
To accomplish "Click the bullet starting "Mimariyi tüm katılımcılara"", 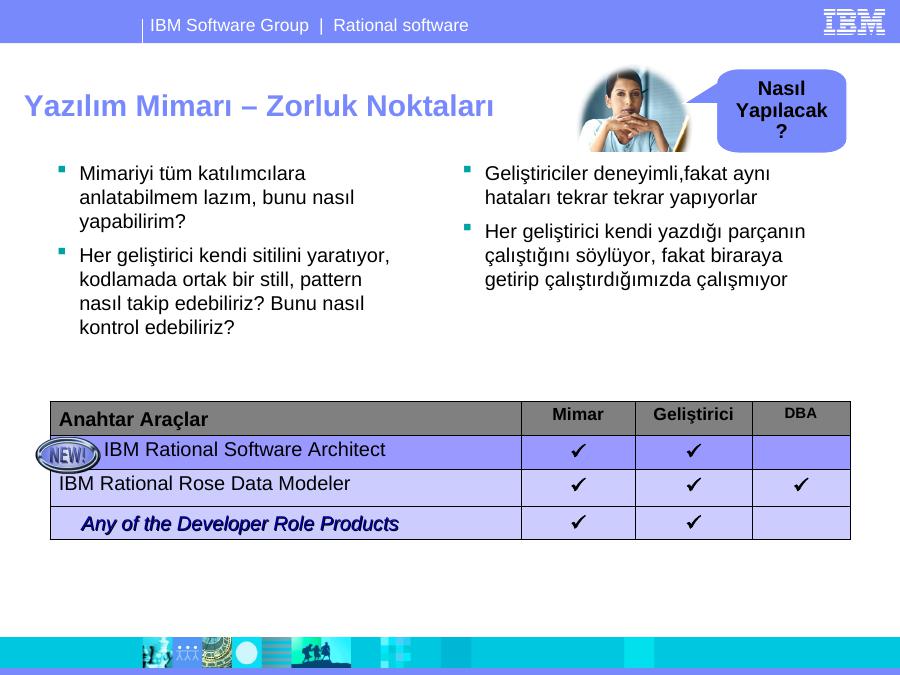I will 217,197.
